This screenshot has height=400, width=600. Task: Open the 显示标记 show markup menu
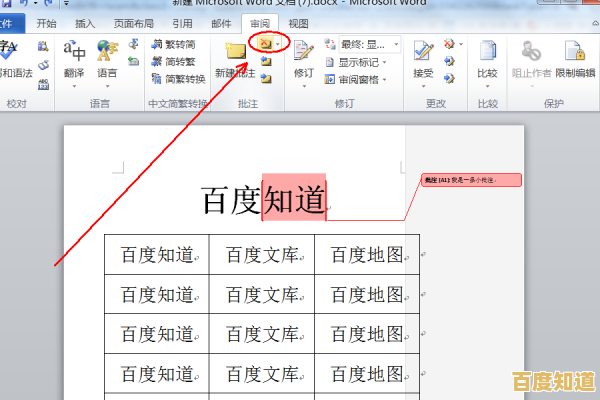point(356,62)
